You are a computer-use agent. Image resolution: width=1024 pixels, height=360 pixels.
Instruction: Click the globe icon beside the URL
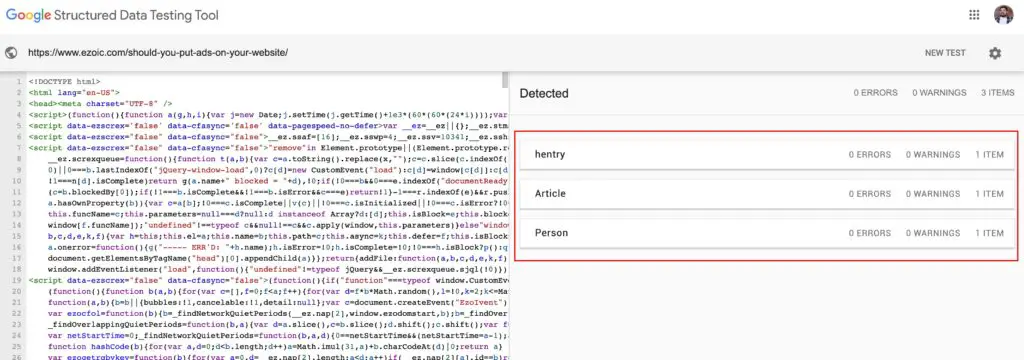click(x=10, y=53)
